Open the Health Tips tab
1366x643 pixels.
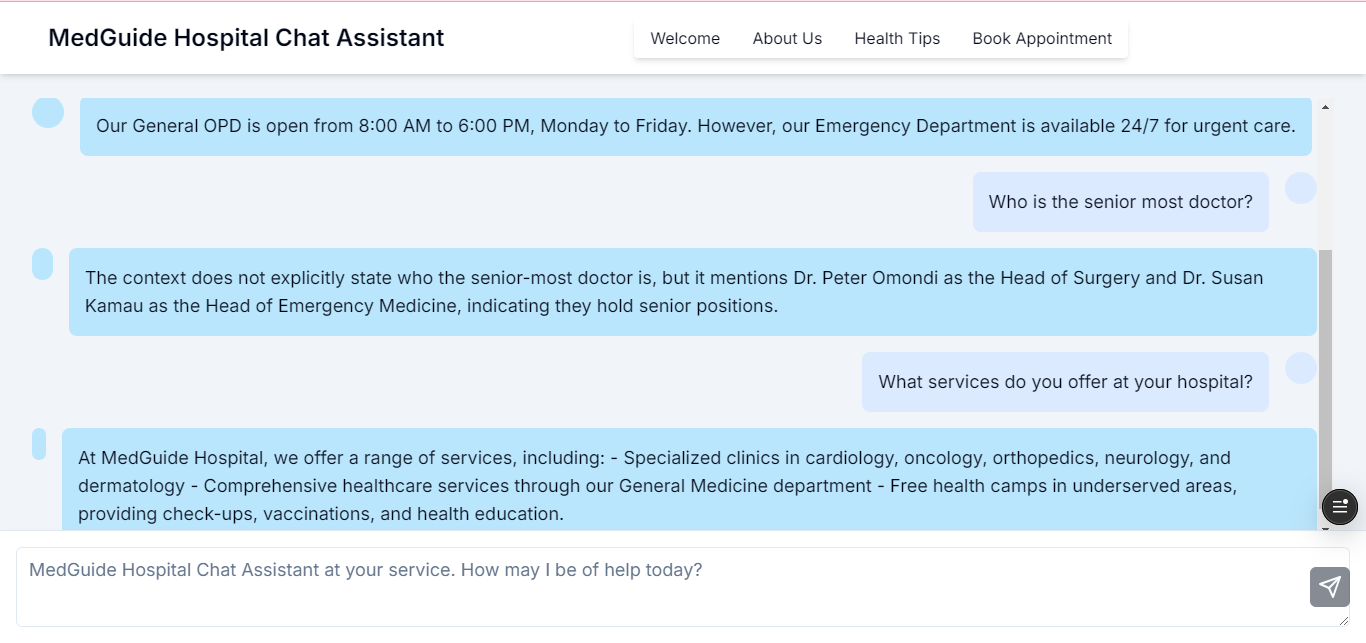pyautogui.click(x=897, y=38)
